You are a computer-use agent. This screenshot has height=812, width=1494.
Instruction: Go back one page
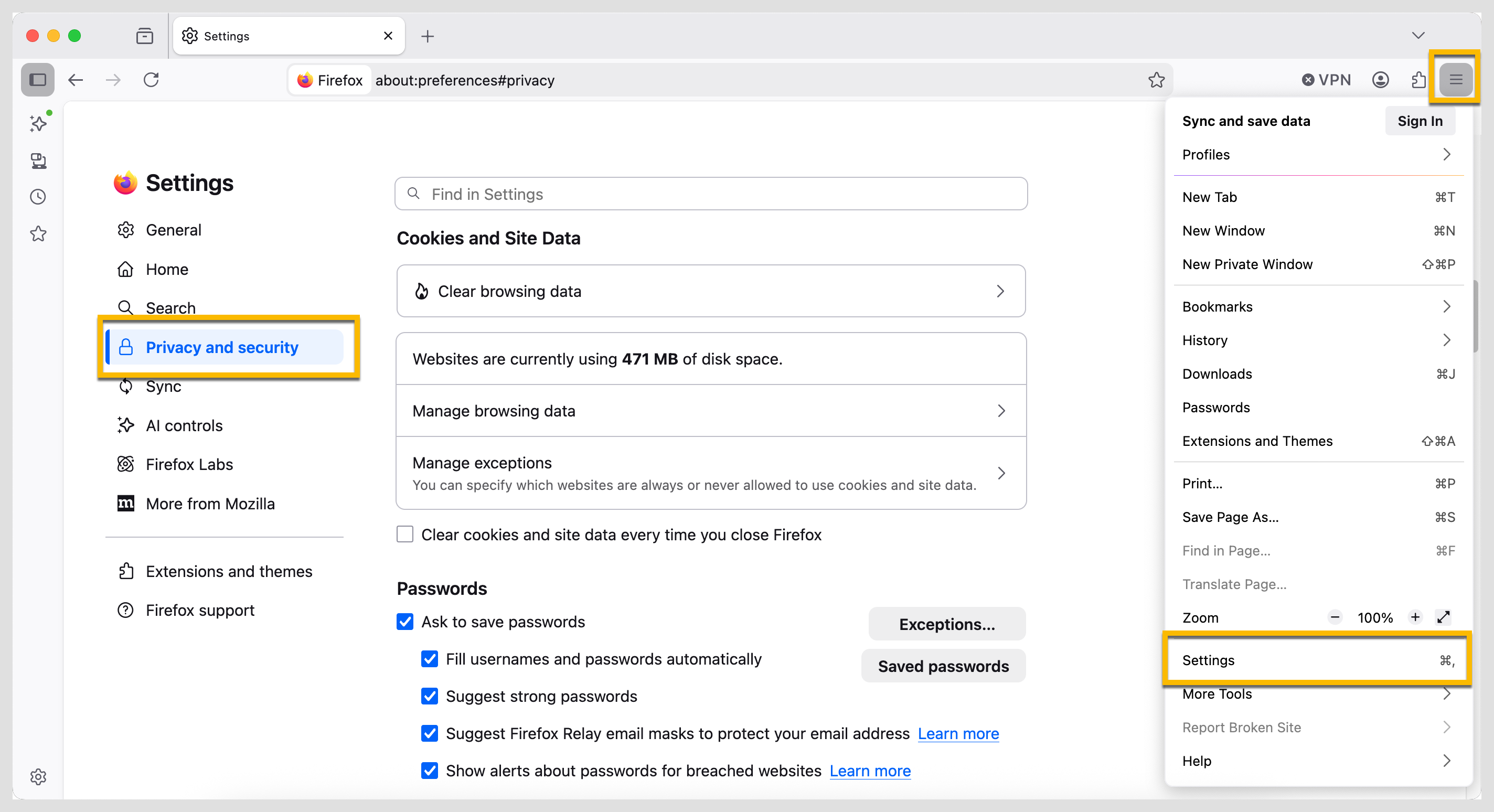(x=76, y=79)
